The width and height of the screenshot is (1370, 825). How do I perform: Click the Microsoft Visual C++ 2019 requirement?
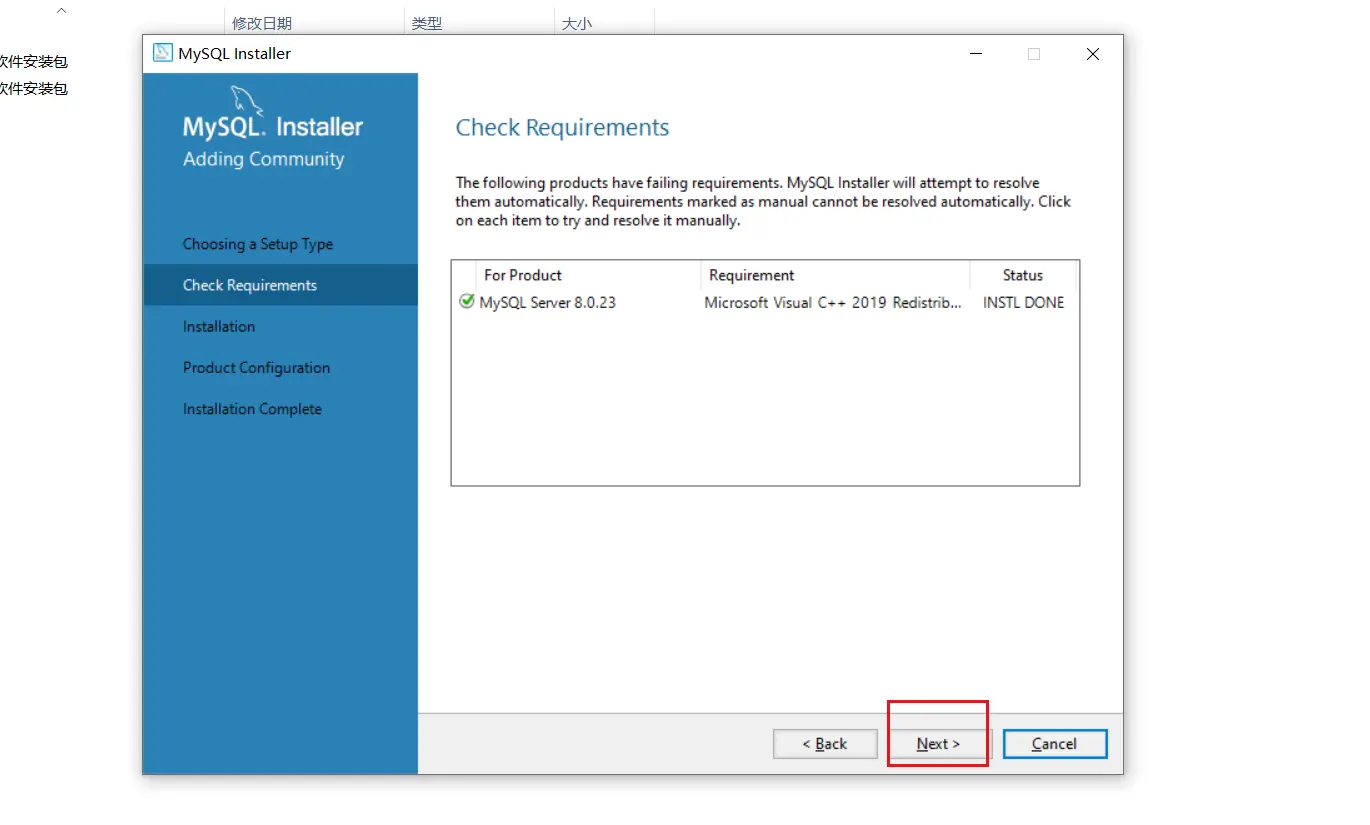(832, 302)
